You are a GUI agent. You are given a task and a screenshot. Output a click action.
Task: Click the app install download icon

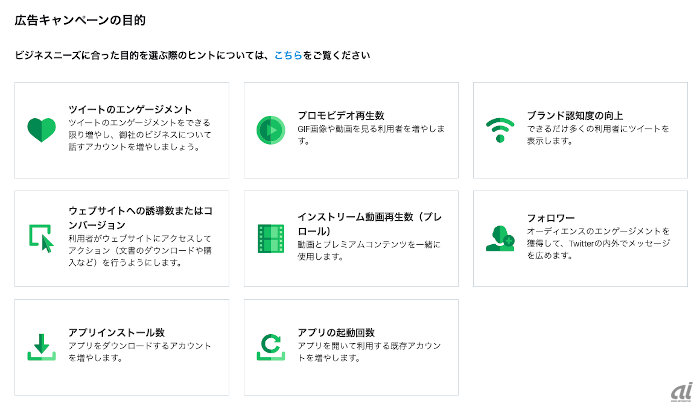[x=41, y=344]
